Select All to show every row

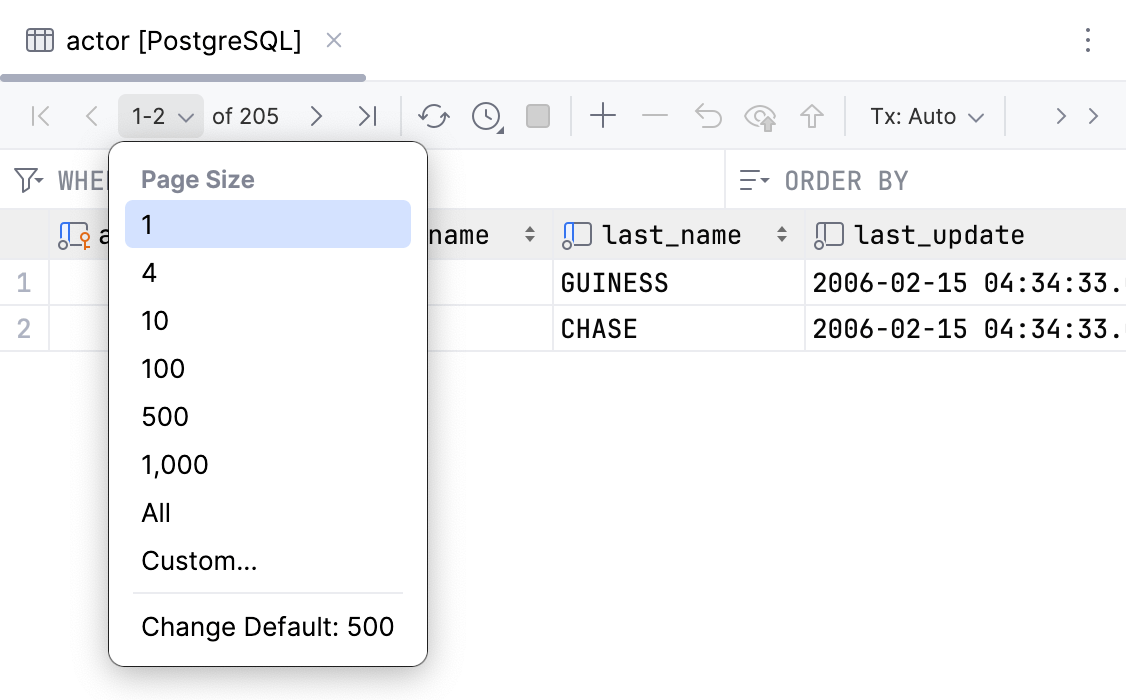click(156, 513)
